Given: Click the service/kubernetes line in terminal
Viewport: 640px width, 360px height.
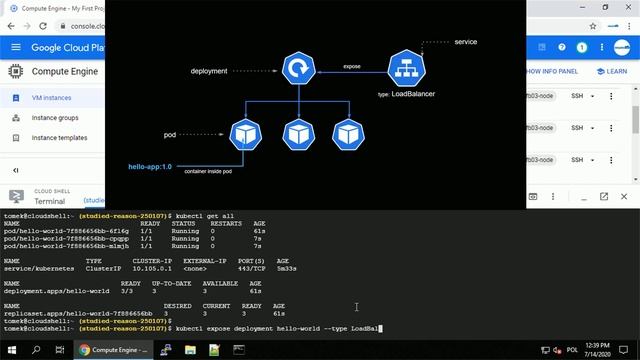Looking at the screenshot, I should point(150,269).
